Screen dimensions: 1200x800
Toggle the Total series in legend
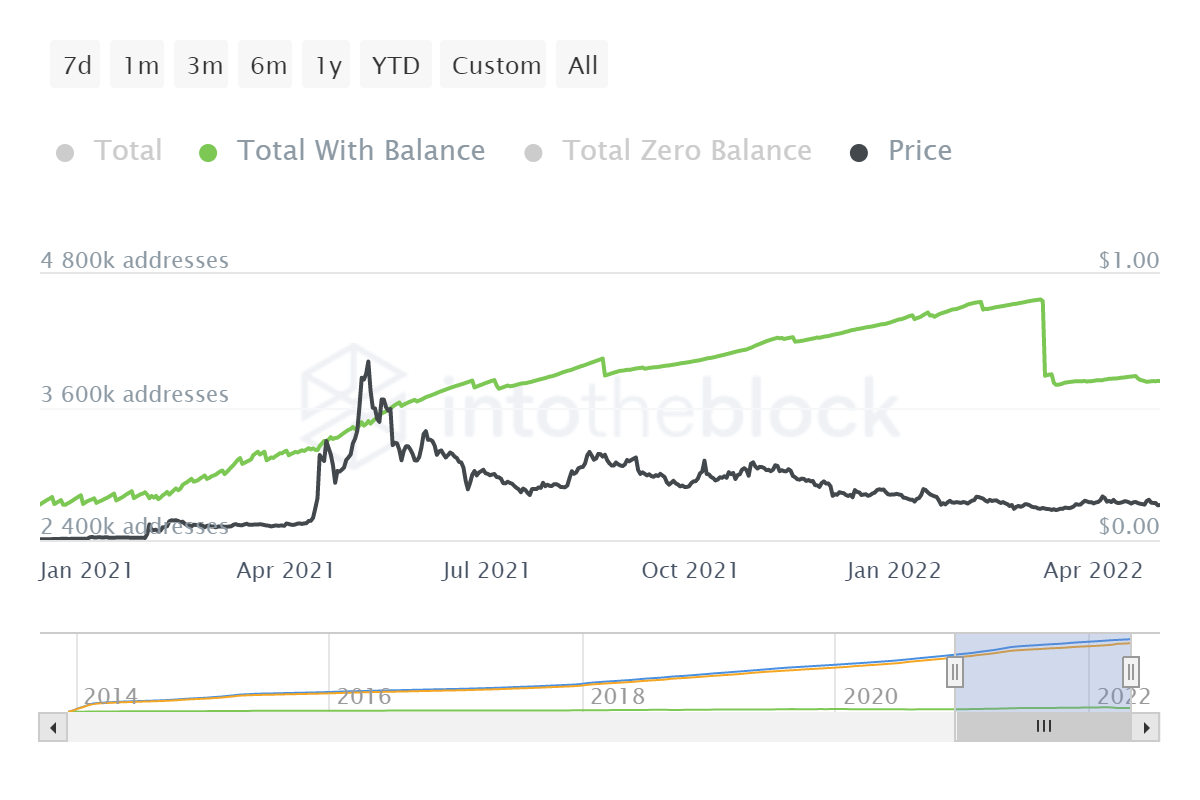[x=127, y=152]
